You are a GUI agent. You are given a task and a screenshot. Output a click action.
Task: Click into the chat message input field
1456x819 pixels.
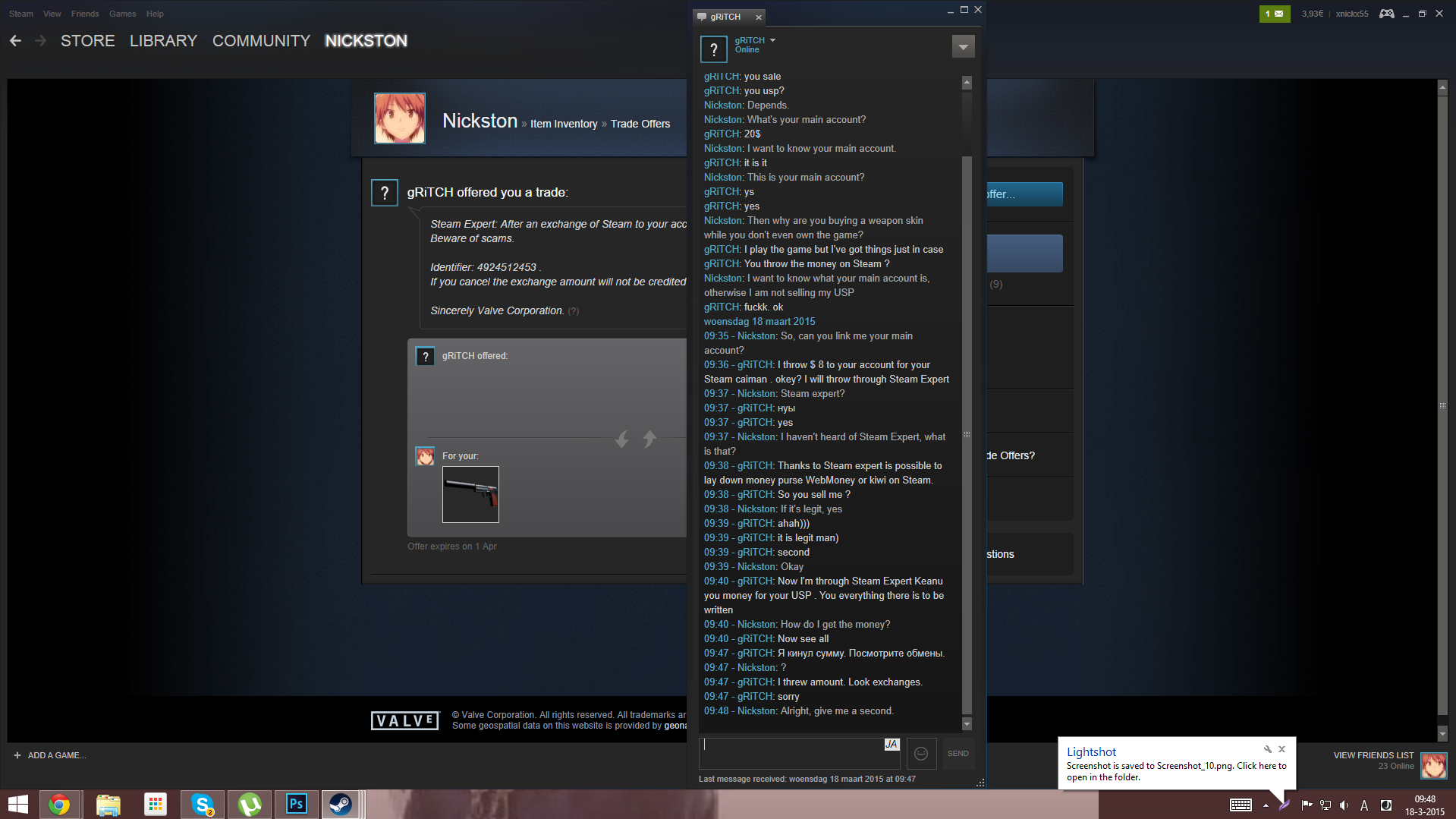(x=798, y=753)
